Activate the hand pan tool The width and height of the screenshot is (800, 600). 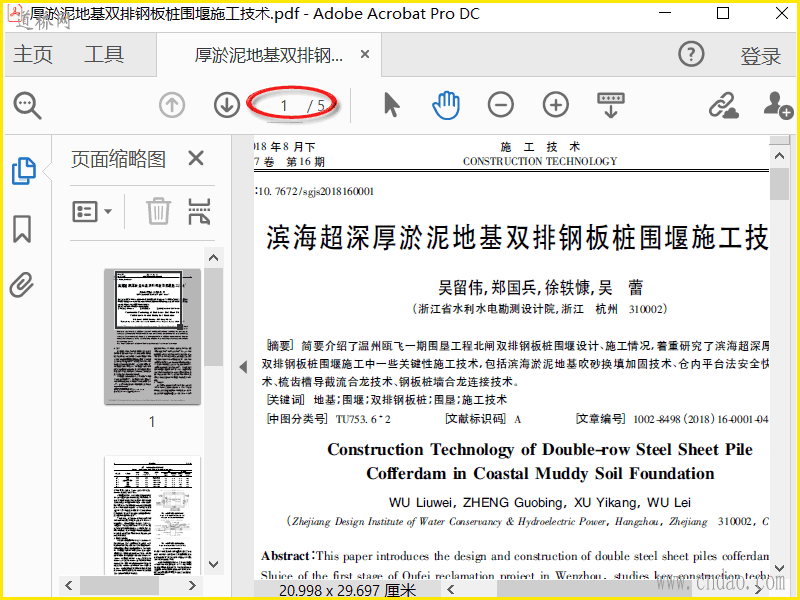446,105
